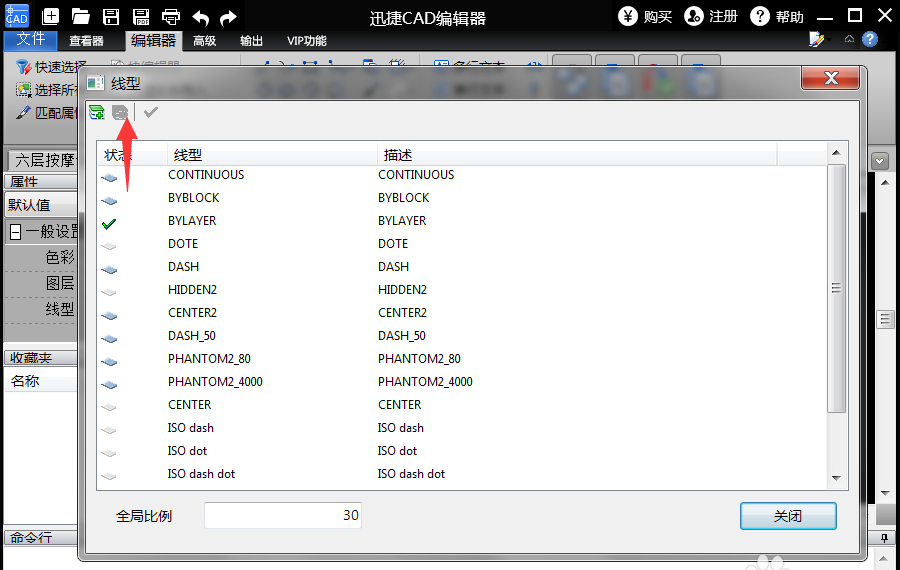Viewport: 900px width, 570px height.
Task: Select the BYBLOCK linetype name
Action: pos(193,197)
